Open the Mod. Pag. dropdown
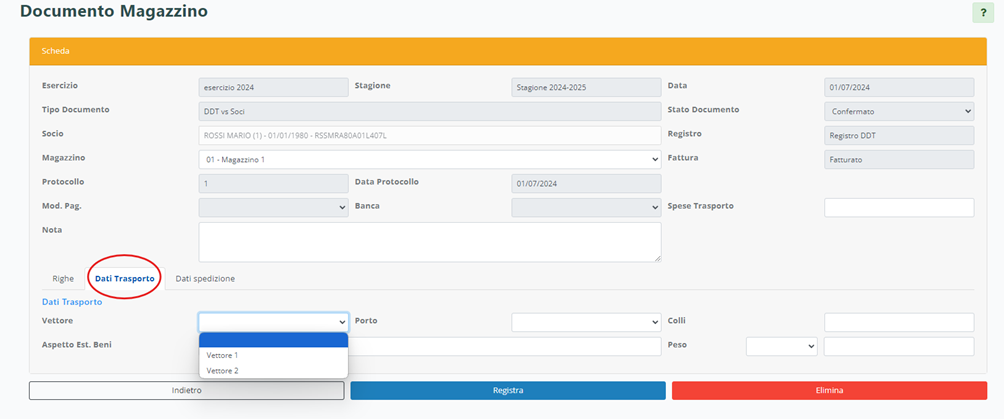 (x=273, y=207)
